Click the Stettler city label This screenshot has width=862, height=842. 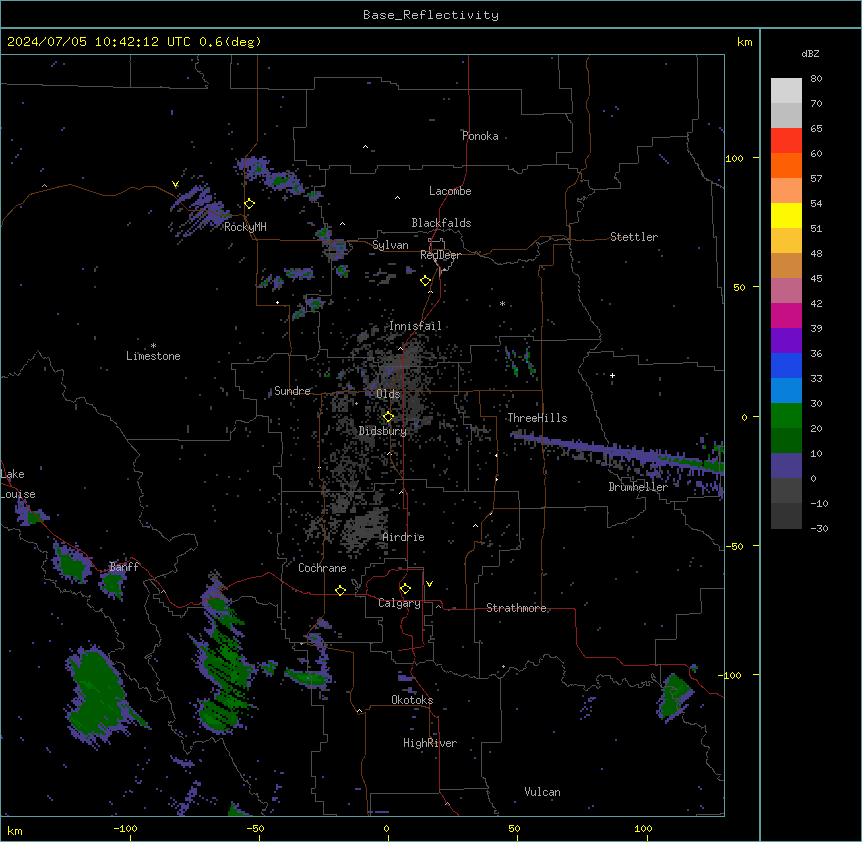coord(634,237)
